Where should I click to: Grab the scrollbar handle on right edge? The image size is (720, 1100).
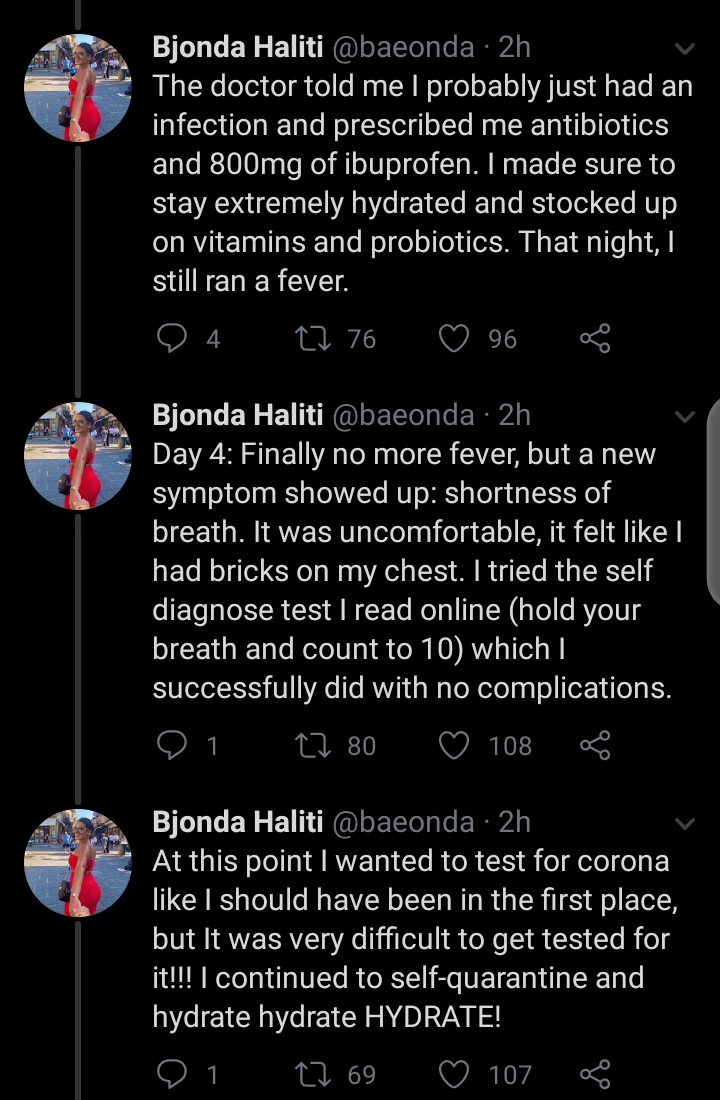715,502
